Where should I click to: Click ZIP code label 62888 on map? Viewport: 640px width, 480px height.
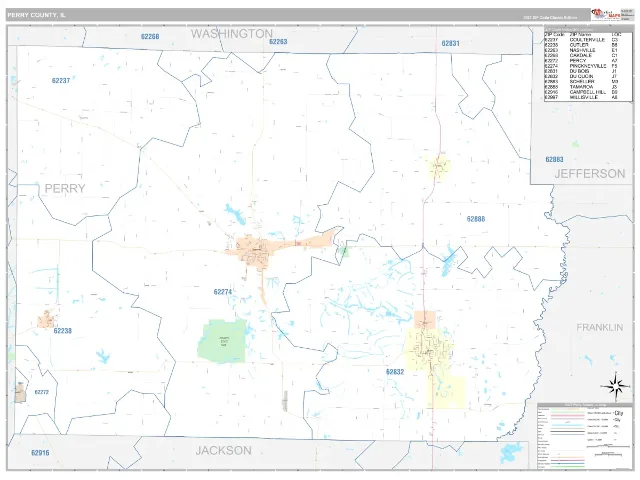coord(476,219)
